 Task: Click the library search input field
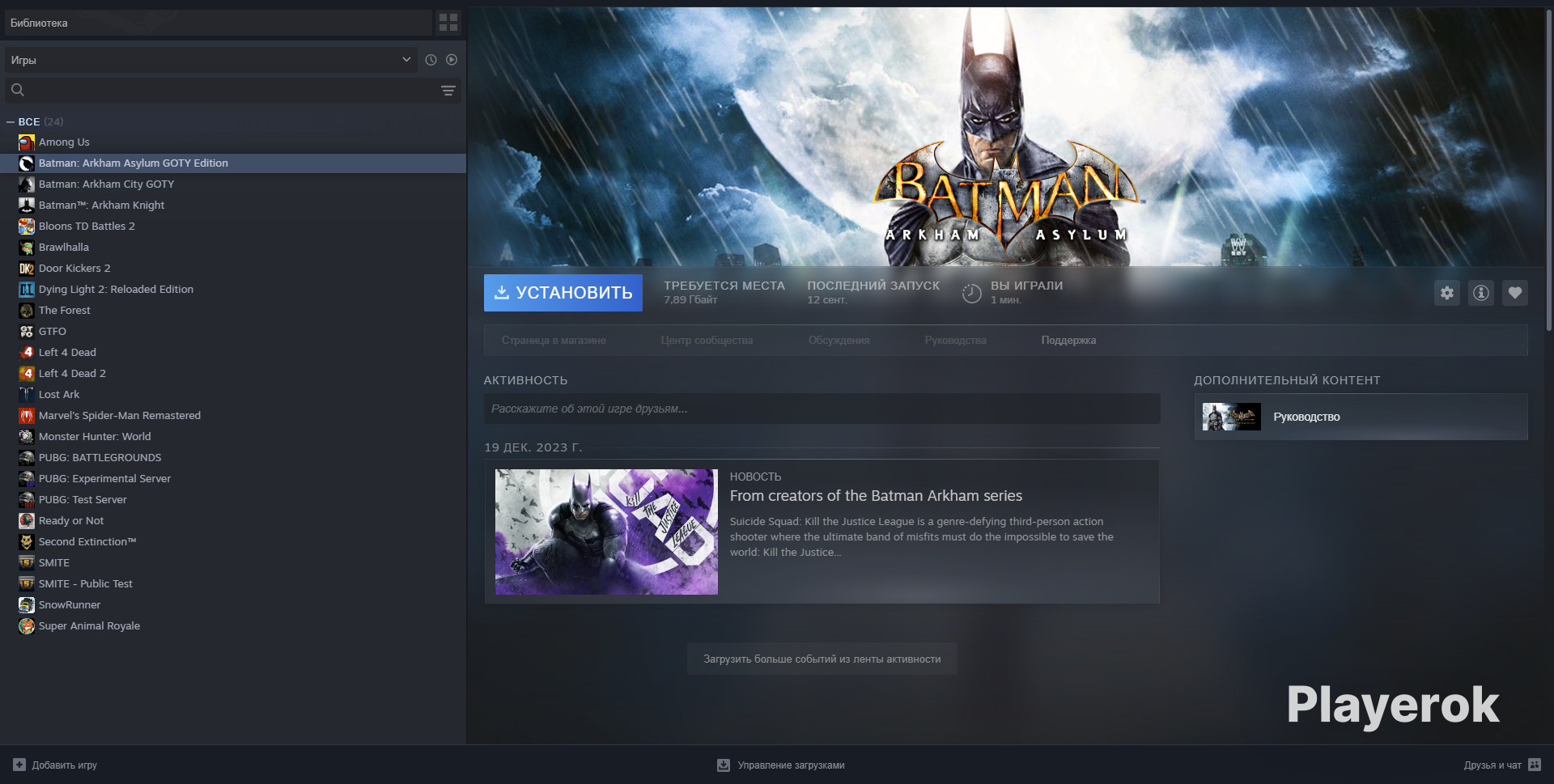coord(233,90)
